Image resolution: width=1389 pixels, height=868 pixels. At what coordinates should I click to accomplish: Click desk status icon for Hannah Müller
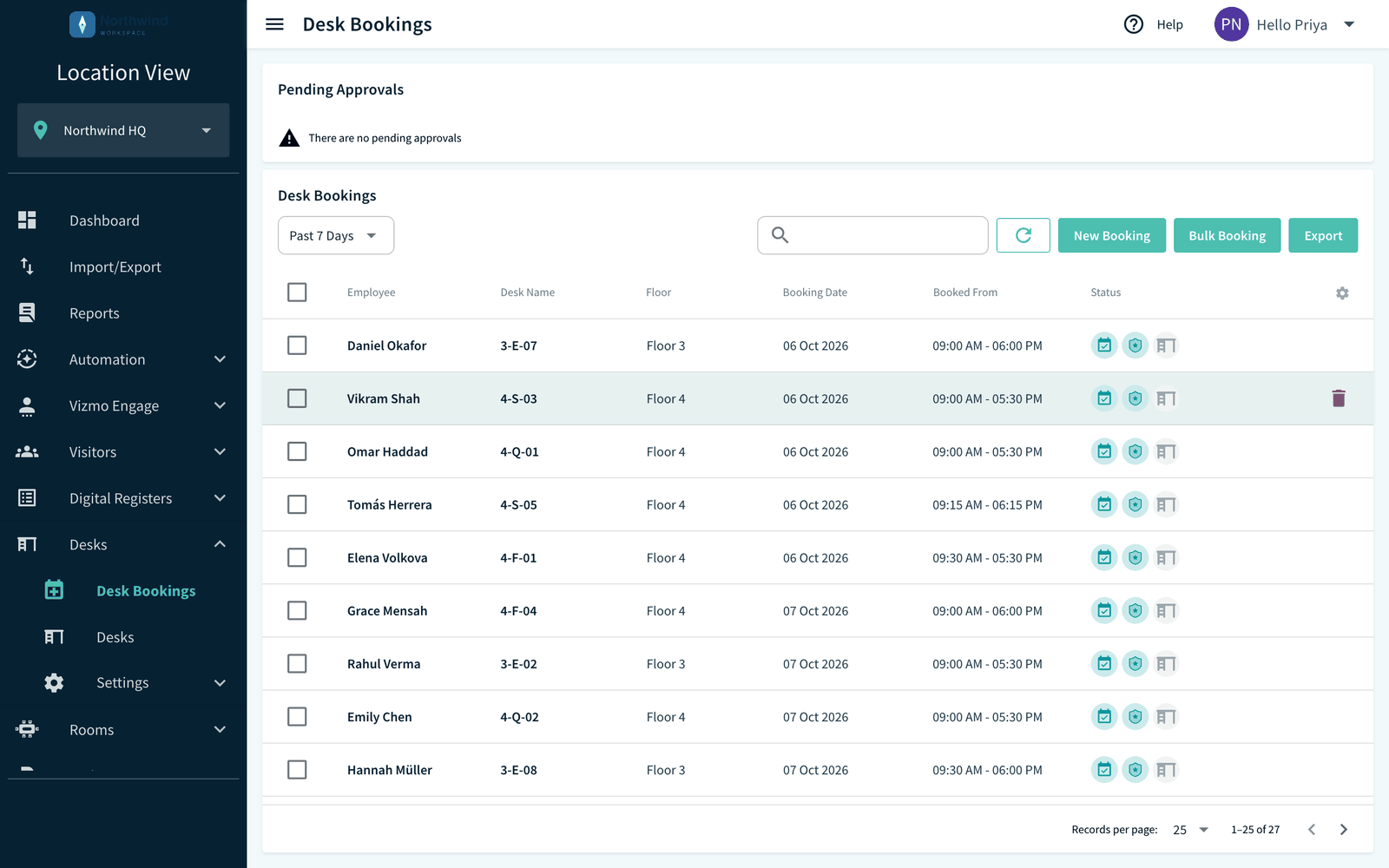(x=1166, y=770)
